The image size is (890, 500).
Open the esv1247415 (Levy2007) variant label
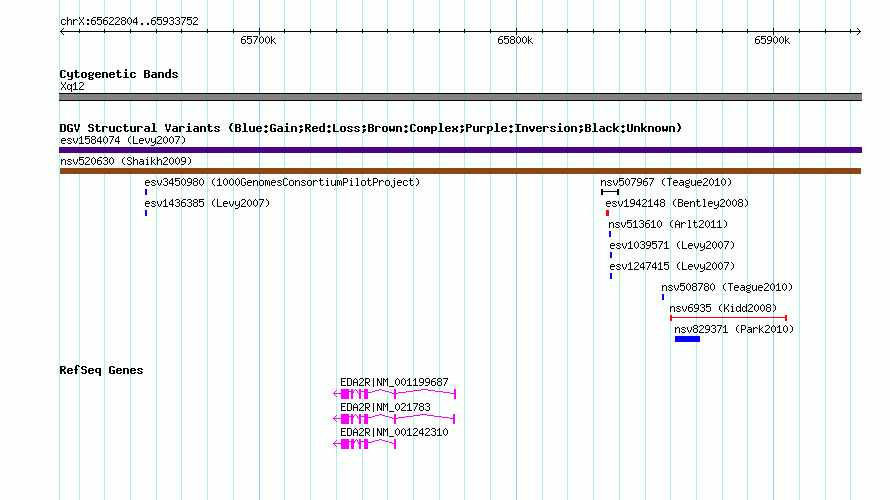672,266
